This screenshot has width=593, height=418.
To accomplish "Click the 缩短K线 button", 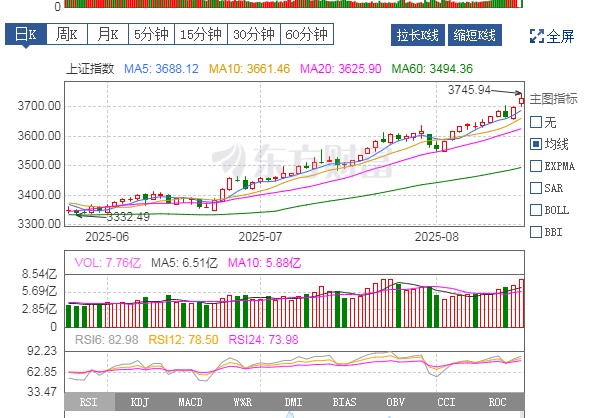I will tap(475, 35).
